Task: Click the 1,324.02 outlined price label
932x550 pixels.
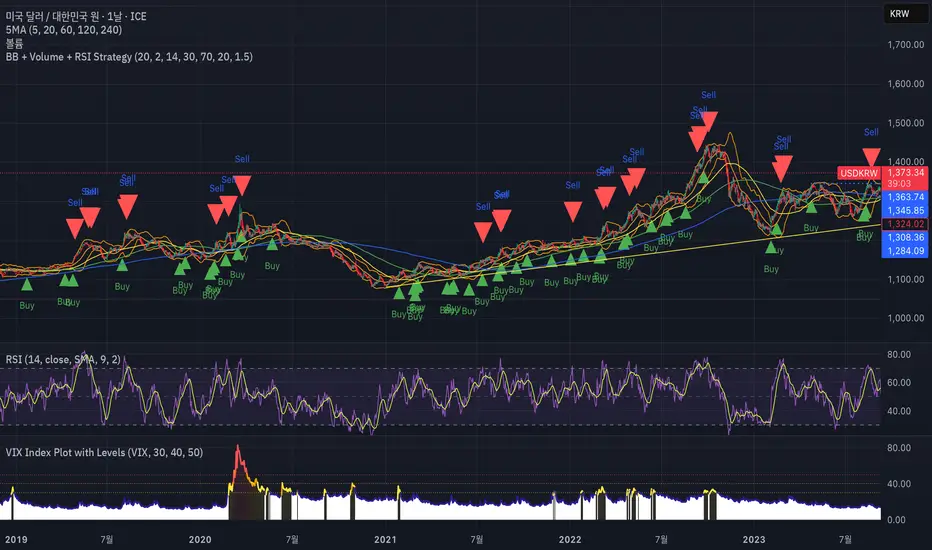Action: tap(905, 224)
